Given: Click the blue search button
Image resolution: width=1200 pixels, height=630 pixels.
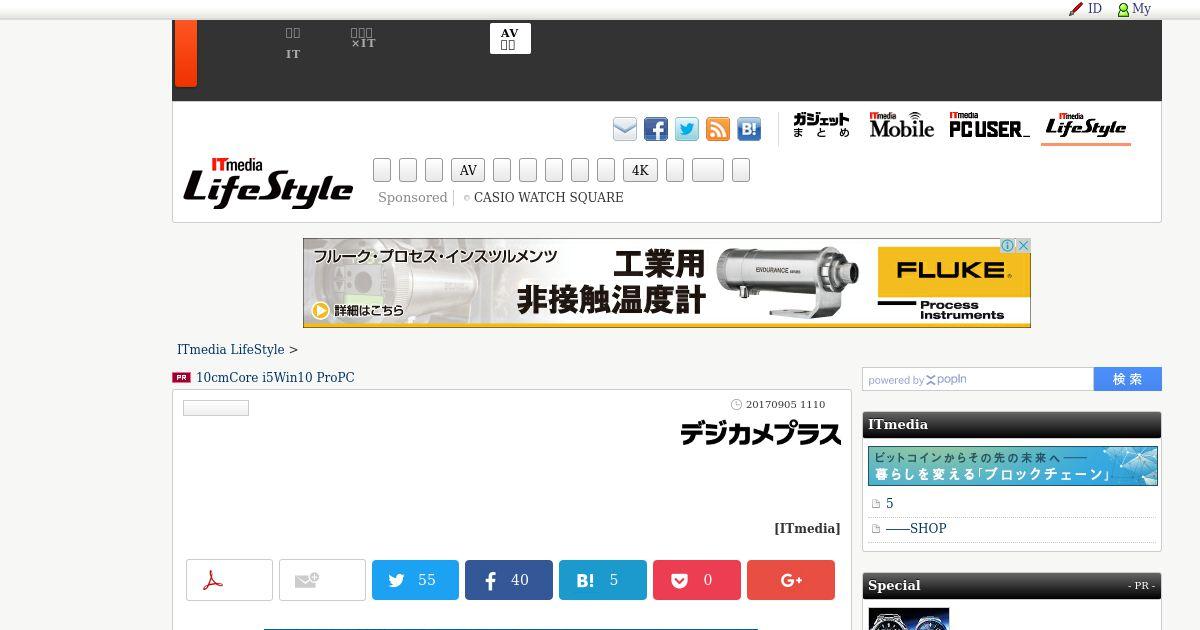Looking at the screenshot, I should [x=1128, y=379].
